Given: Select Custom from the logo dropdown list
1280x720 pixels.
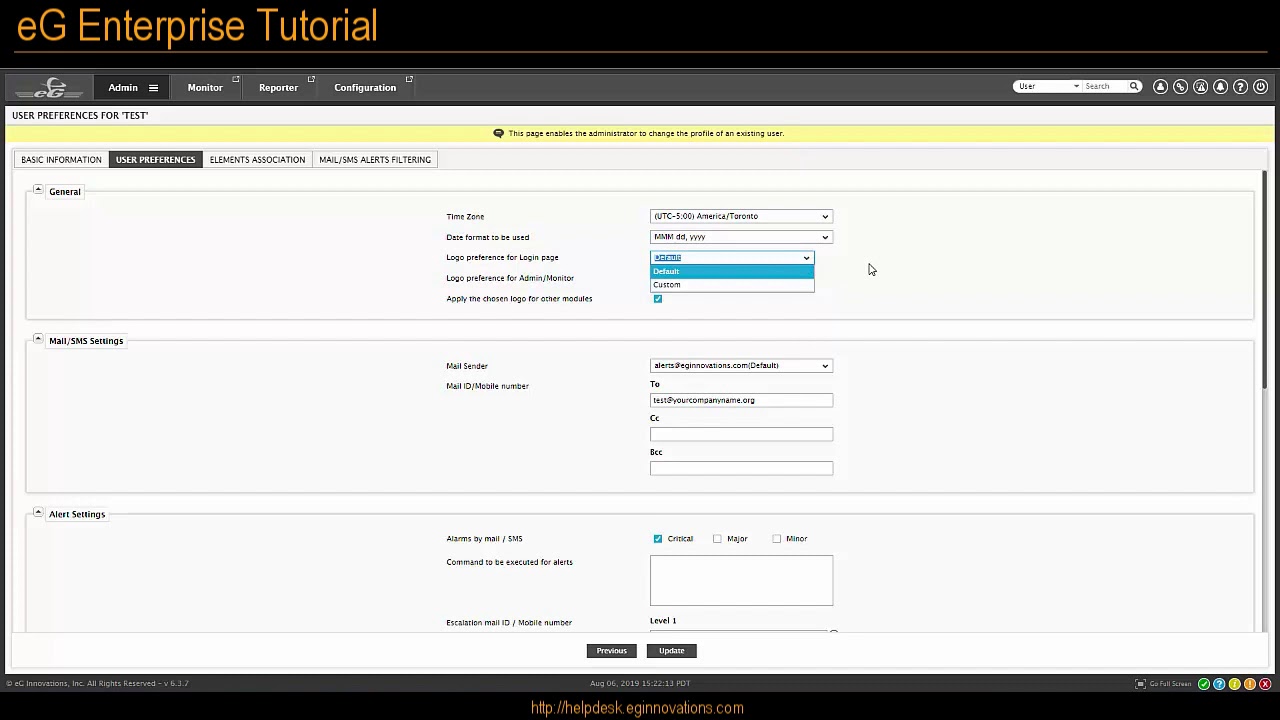Looking at the screenshot, I should 732,285.
